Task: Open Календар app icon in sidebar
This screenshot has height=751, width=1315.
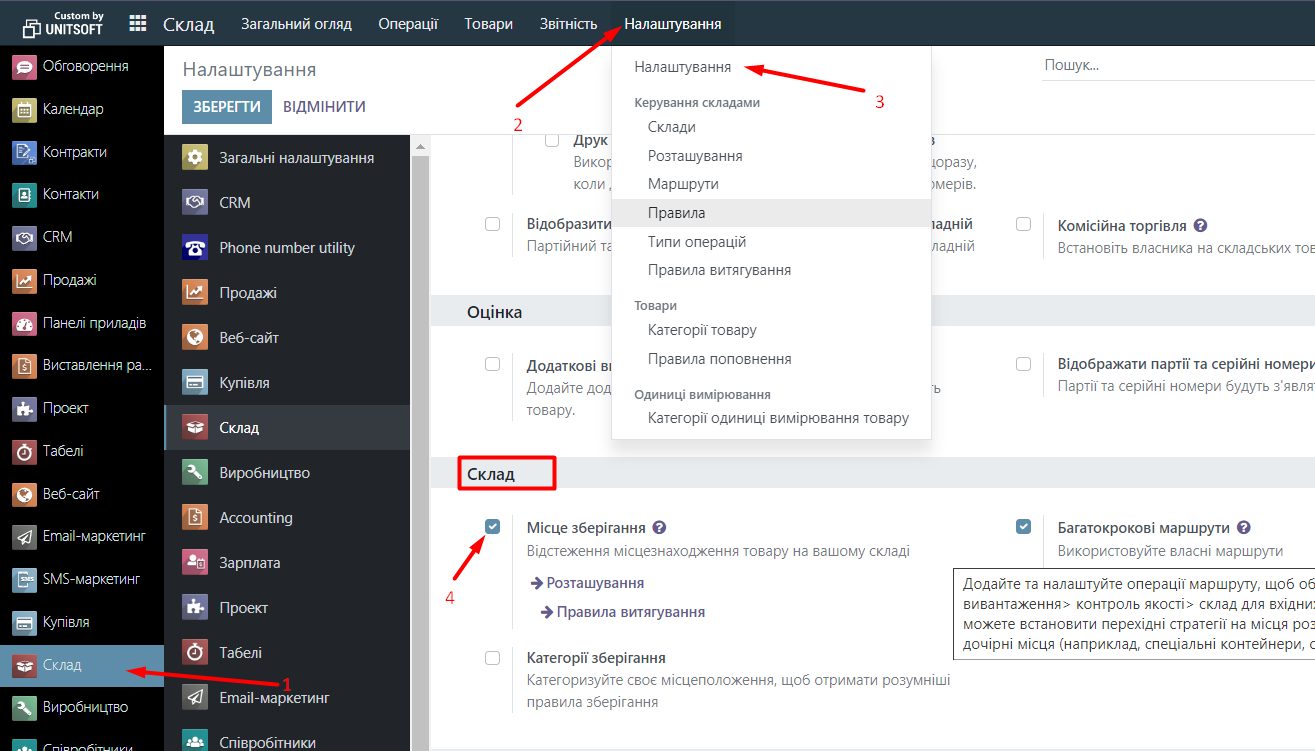Action: tap(25, 110)
